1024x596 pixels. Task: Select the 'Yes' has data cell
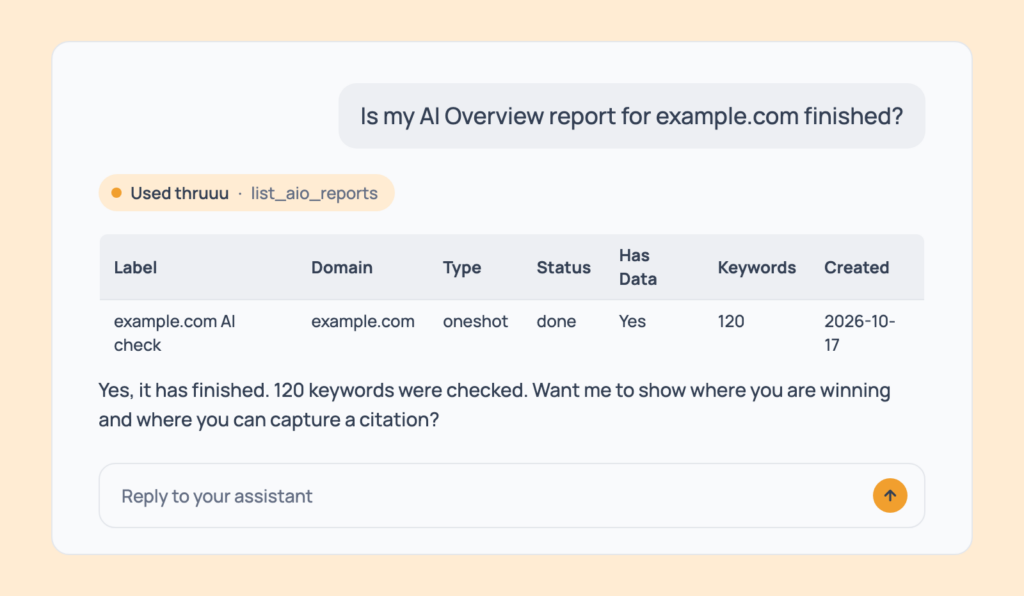(632, 321)
